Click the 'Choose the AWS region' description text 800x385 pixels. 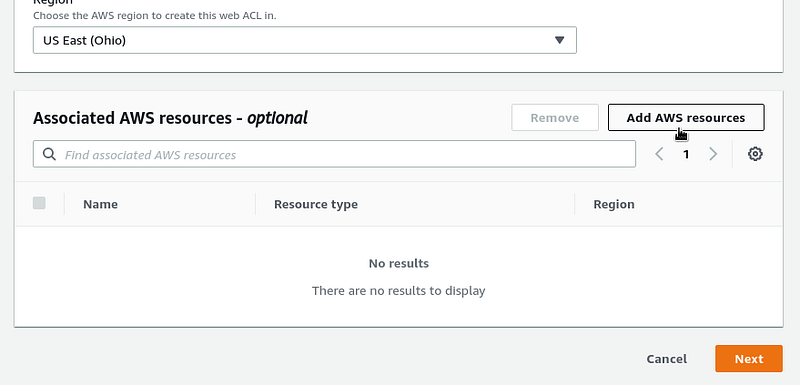(155, 15)
